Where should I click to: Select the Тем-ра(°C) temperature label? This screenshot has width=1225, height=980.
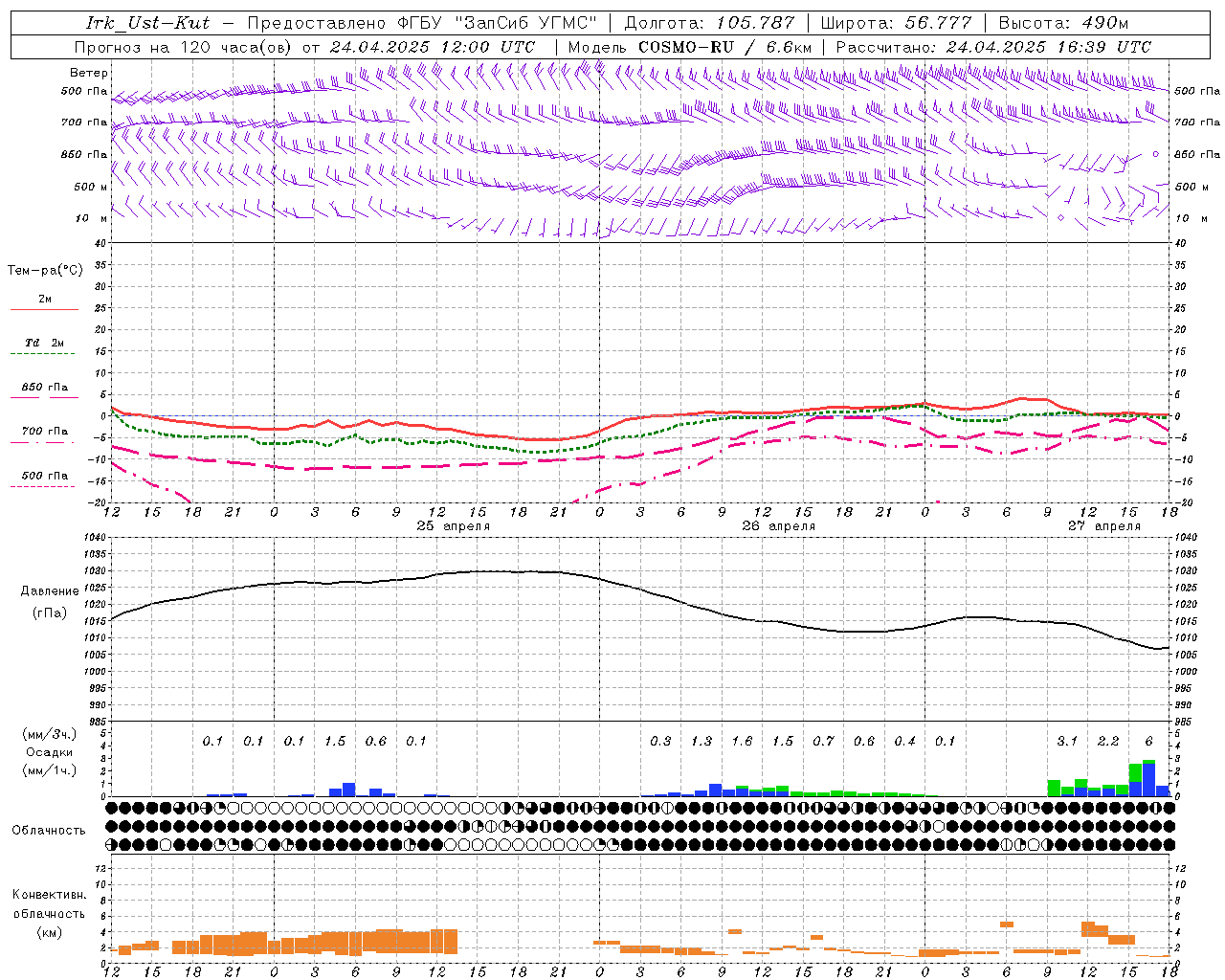coord(45,271)
